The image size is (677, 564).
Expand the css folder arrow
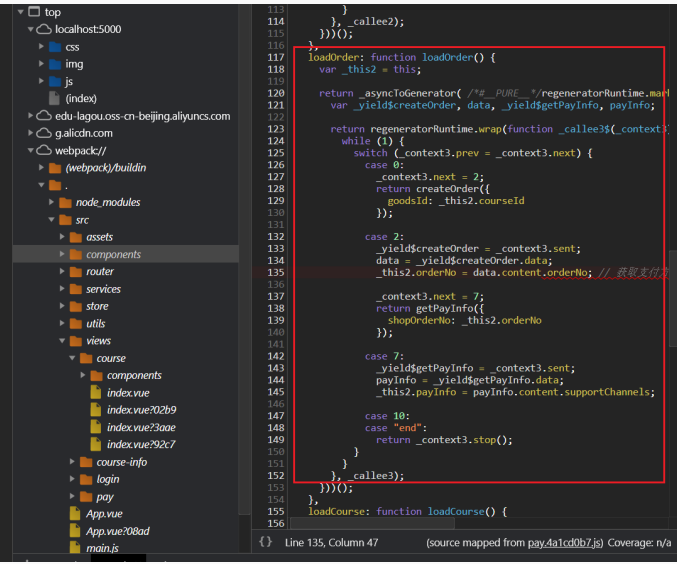tap(41, 46)
